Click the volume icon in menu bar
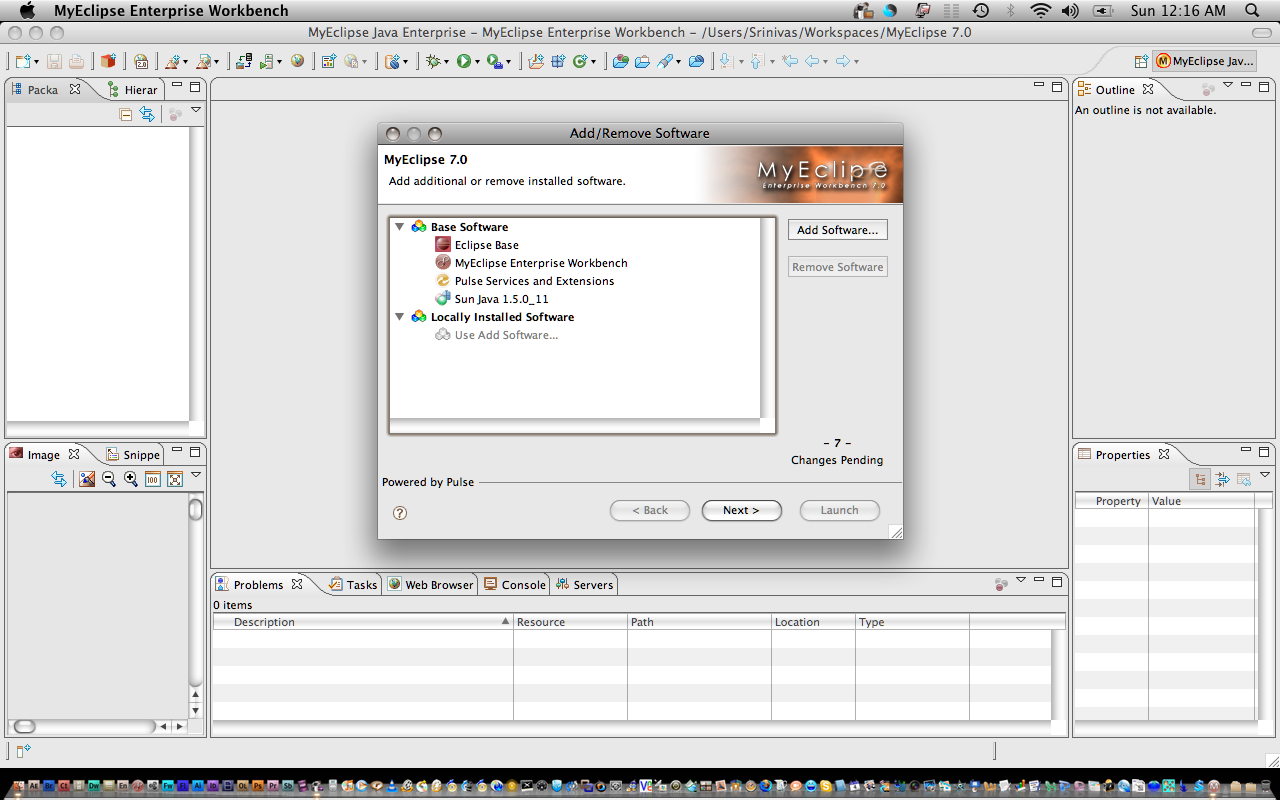The width and height of the screenshot is (1280, 800). tap(1070, 11)
